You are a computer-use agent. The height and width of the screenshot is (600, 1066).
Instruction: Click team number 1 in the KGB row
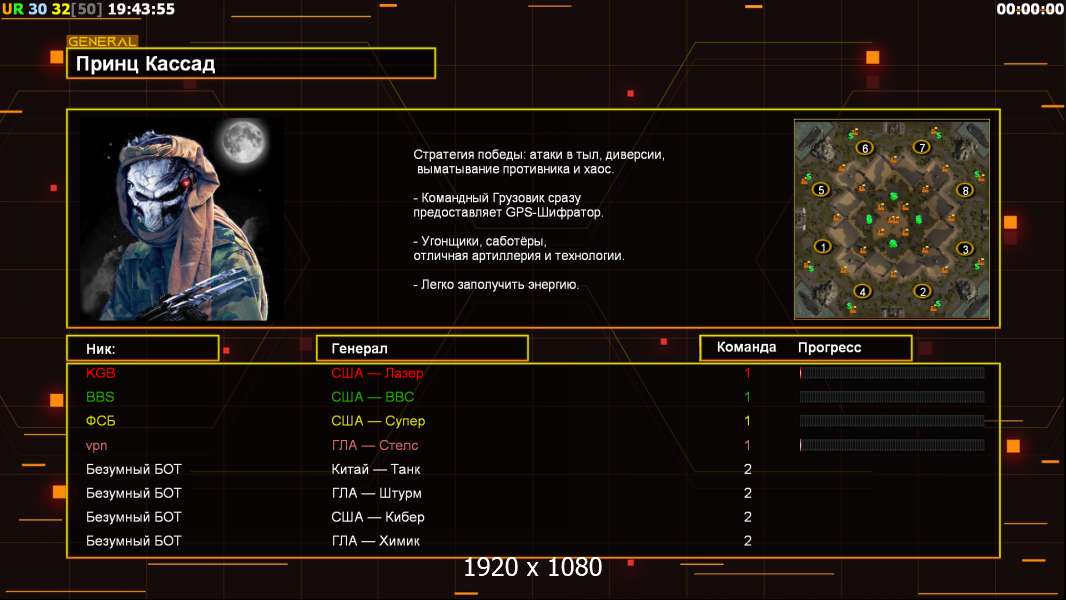tap(747, 373)
